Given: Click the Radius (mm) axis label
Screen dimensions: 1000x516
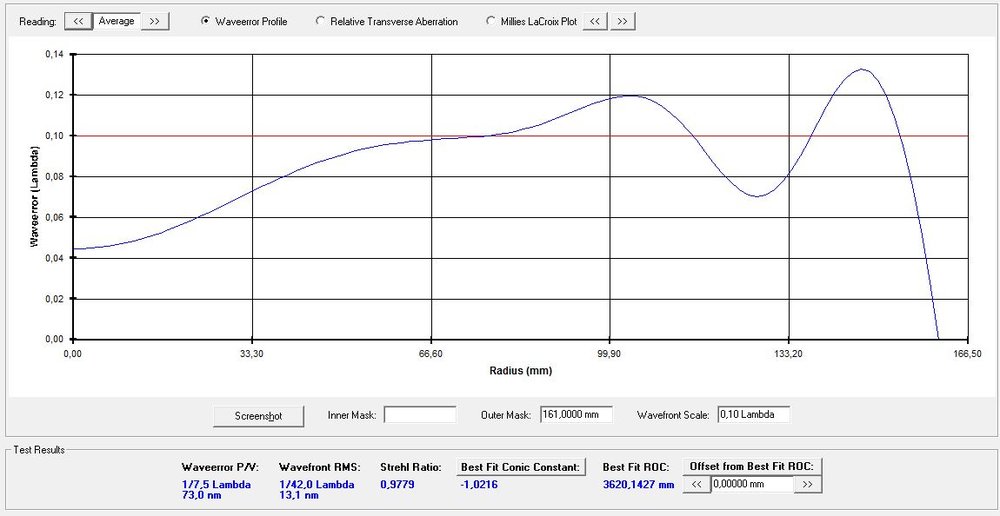Looking at the screenshot, I should click(520, 371).
